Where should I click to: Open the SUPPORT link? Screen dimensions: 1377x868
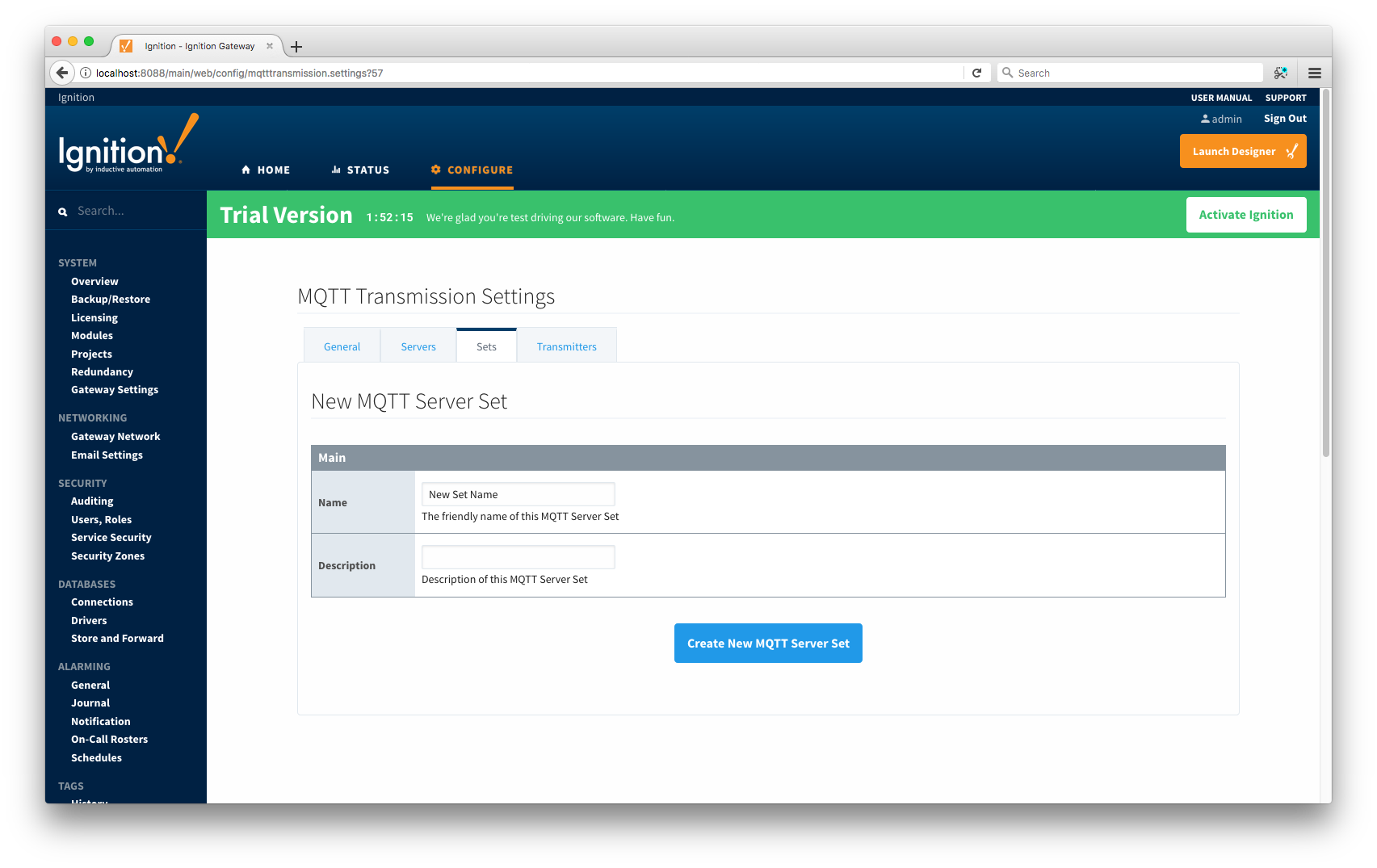click(x=1286, y=98)
